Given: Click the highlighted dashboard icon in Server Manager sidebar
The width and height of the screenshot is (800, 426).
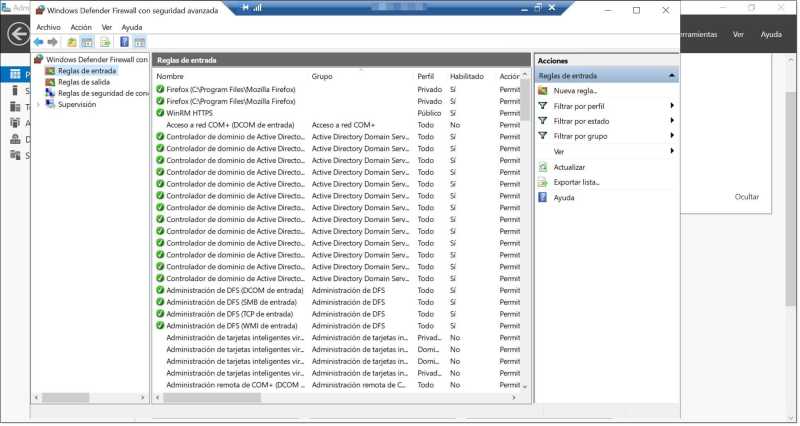Looking at the screenshot, I should click(15, 74).
